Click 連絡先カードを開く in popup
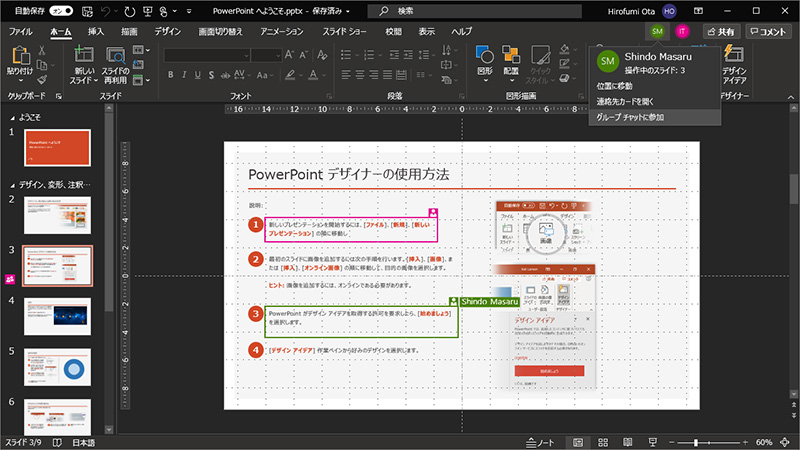 point(625,102)
